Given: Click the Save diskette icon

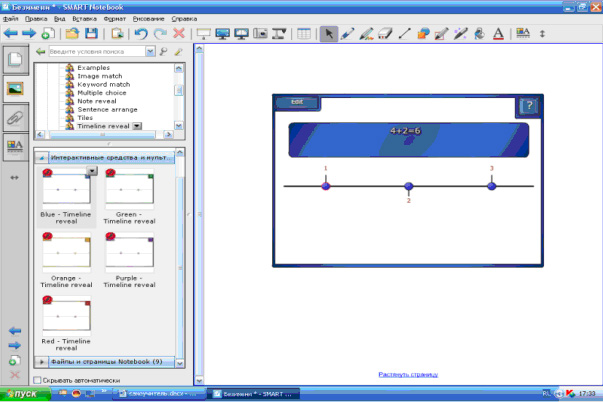Looking at the screenshot, I should tap(88, 33).
